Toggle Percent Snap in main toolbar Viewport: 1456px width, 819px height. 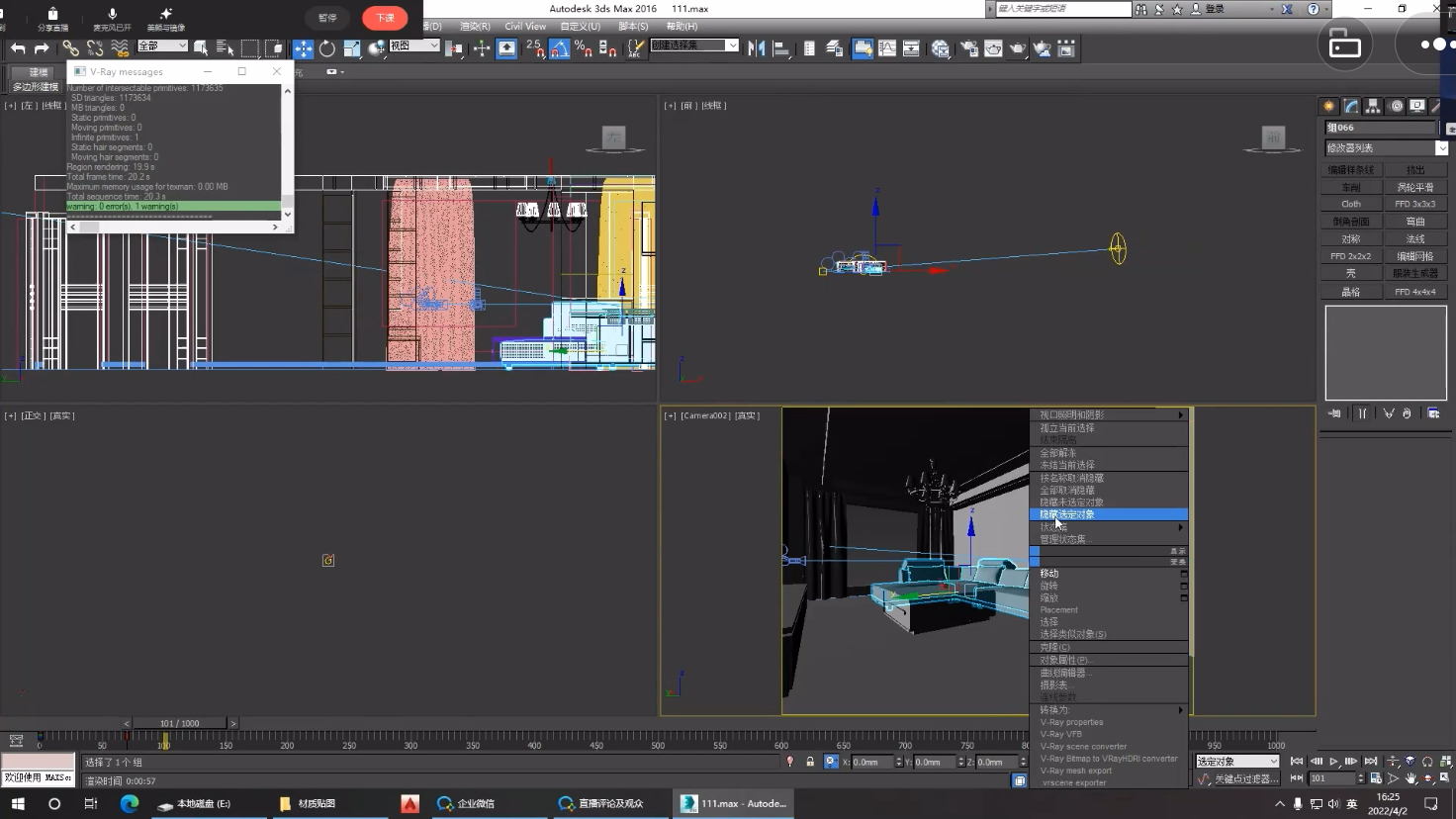click(584, 47)
